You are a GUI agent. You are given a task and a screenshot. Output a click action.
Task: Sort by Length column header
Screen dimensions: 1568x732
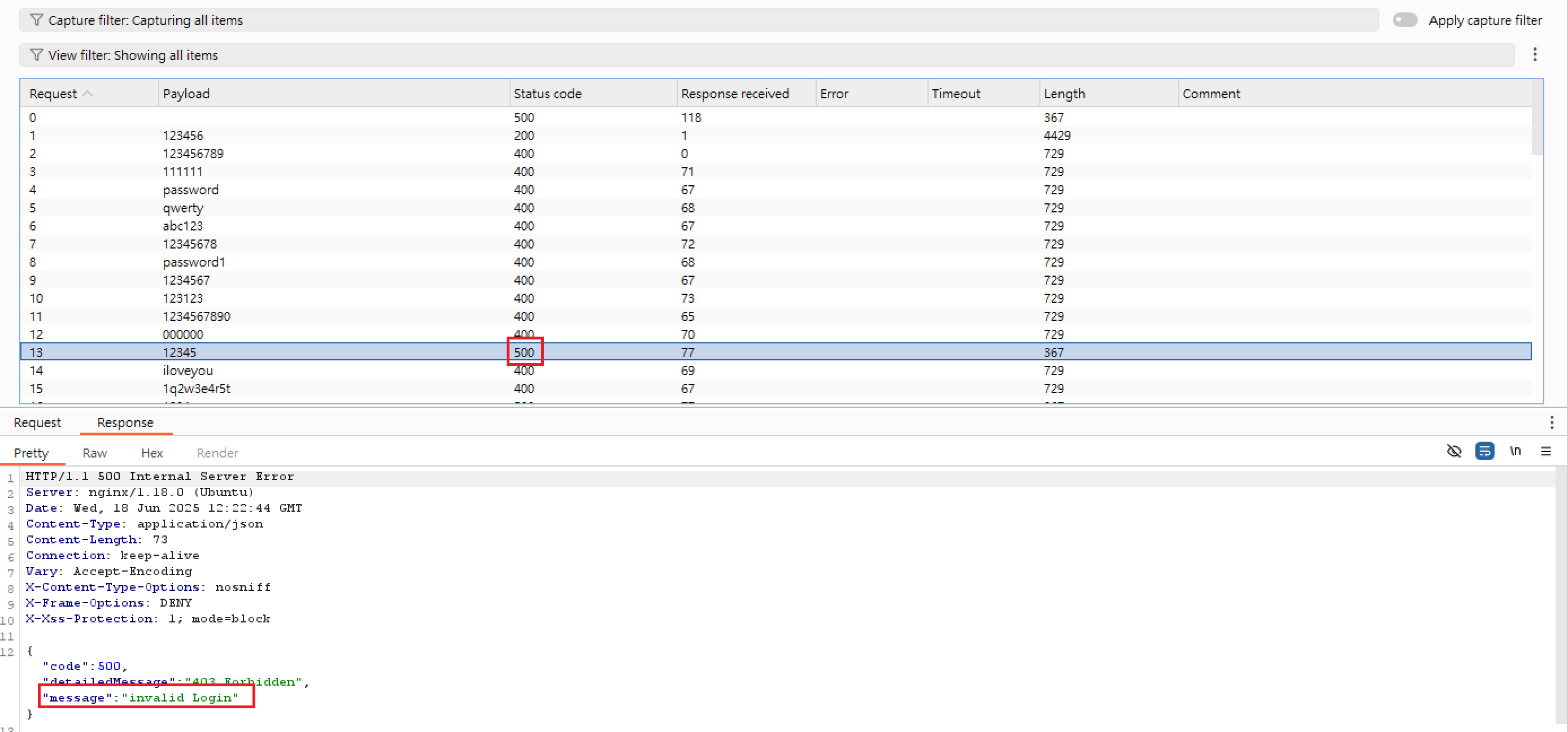1109,94
